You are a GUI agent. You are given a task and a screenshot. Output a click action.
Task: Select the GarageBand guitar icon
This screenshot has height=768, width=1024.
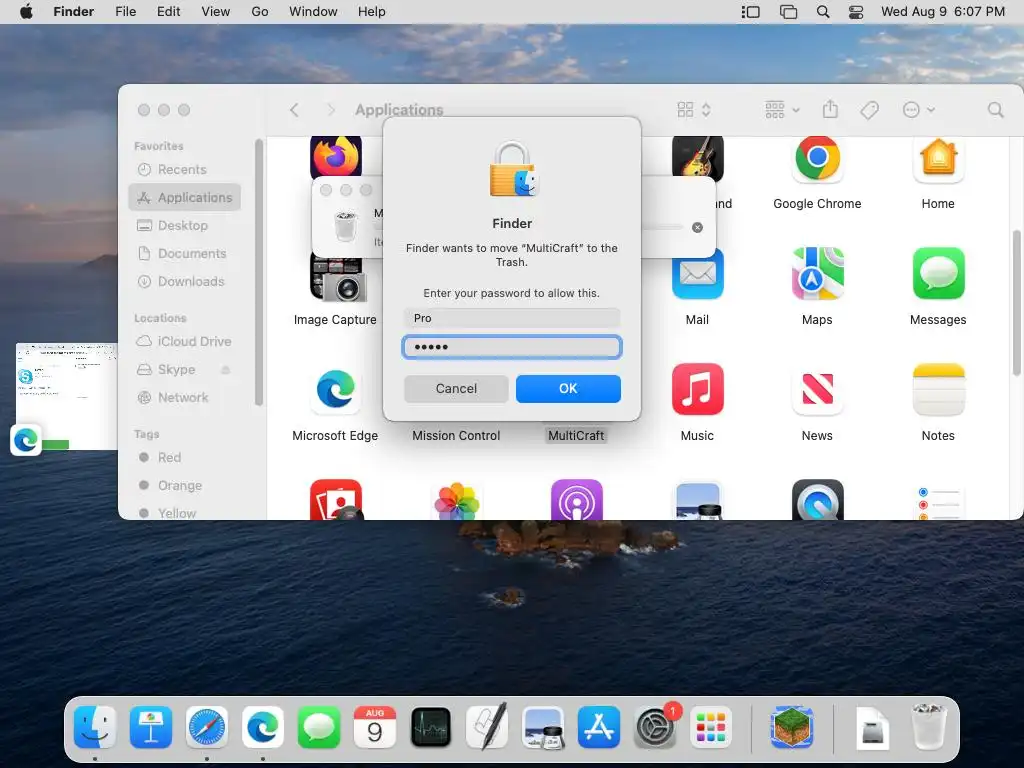(x=697, y=157)
